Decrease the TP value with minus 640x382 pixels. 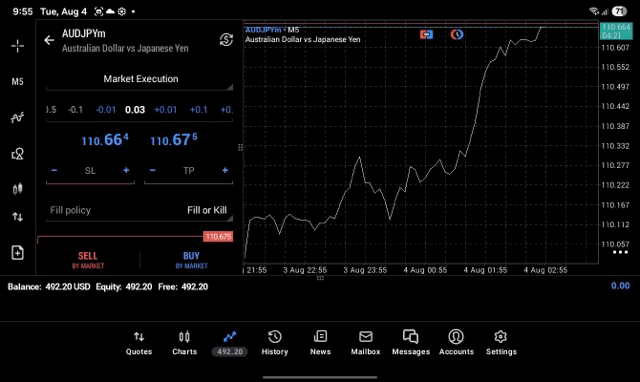[153, 170]
